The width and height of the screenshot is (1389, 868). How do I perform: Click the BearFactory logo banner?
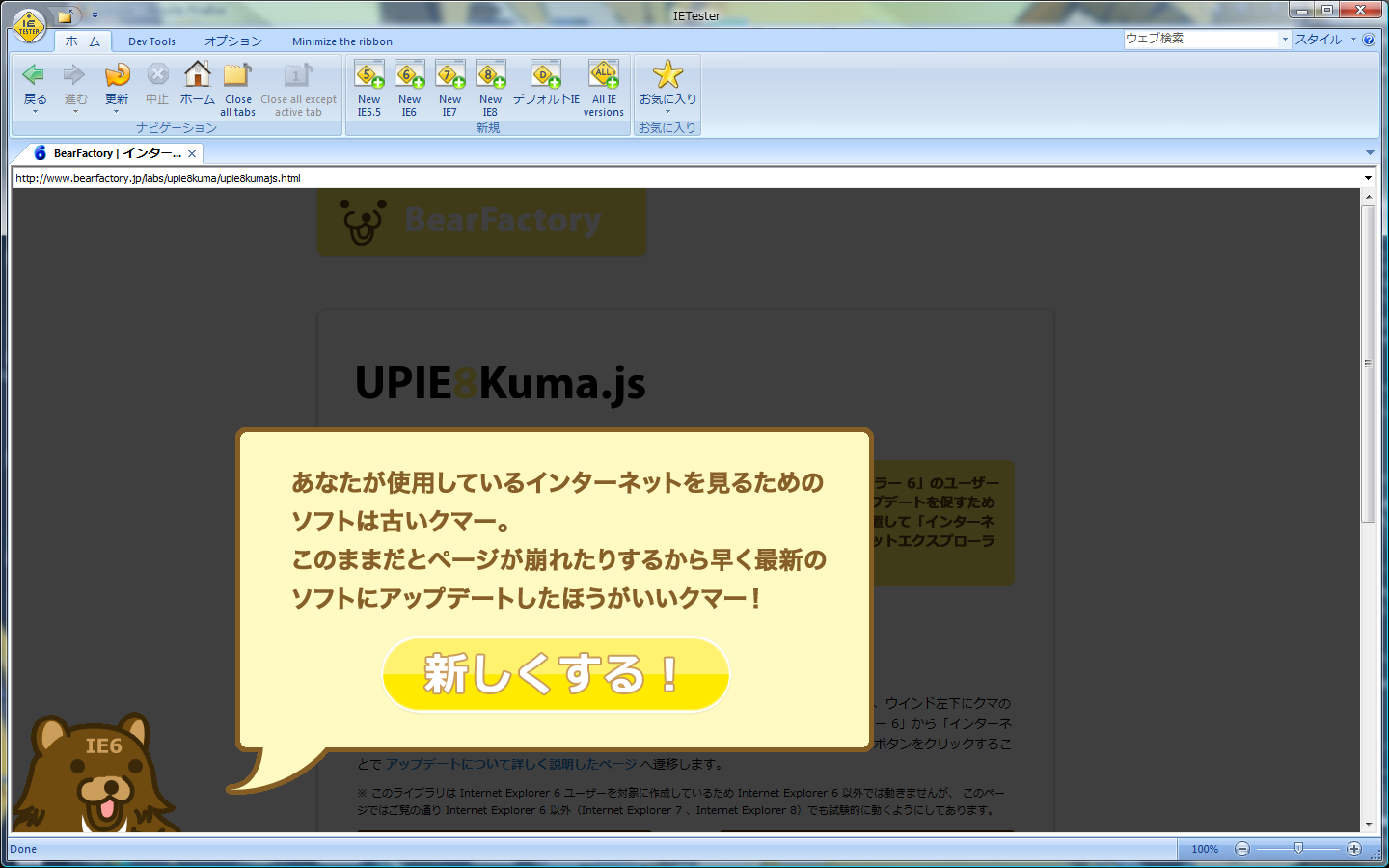coord(482,222)
